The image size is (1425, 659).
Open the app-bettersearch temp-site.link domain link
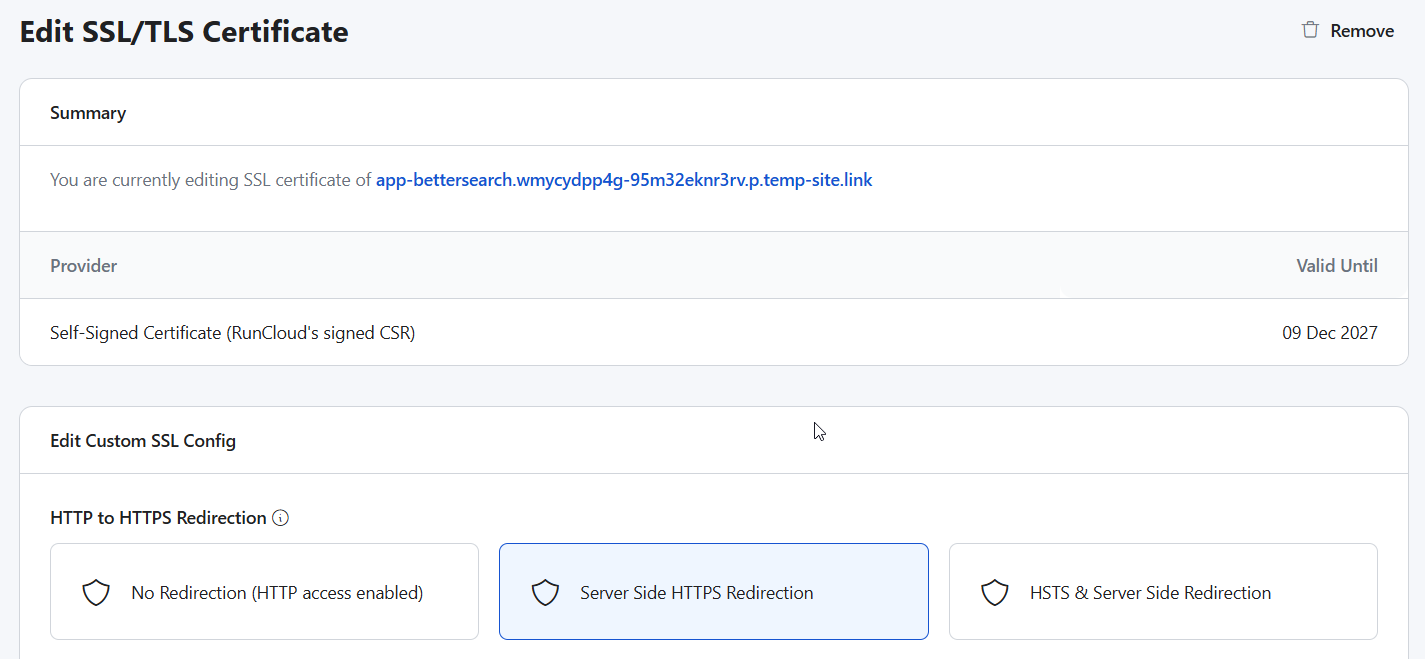[623, 181]
